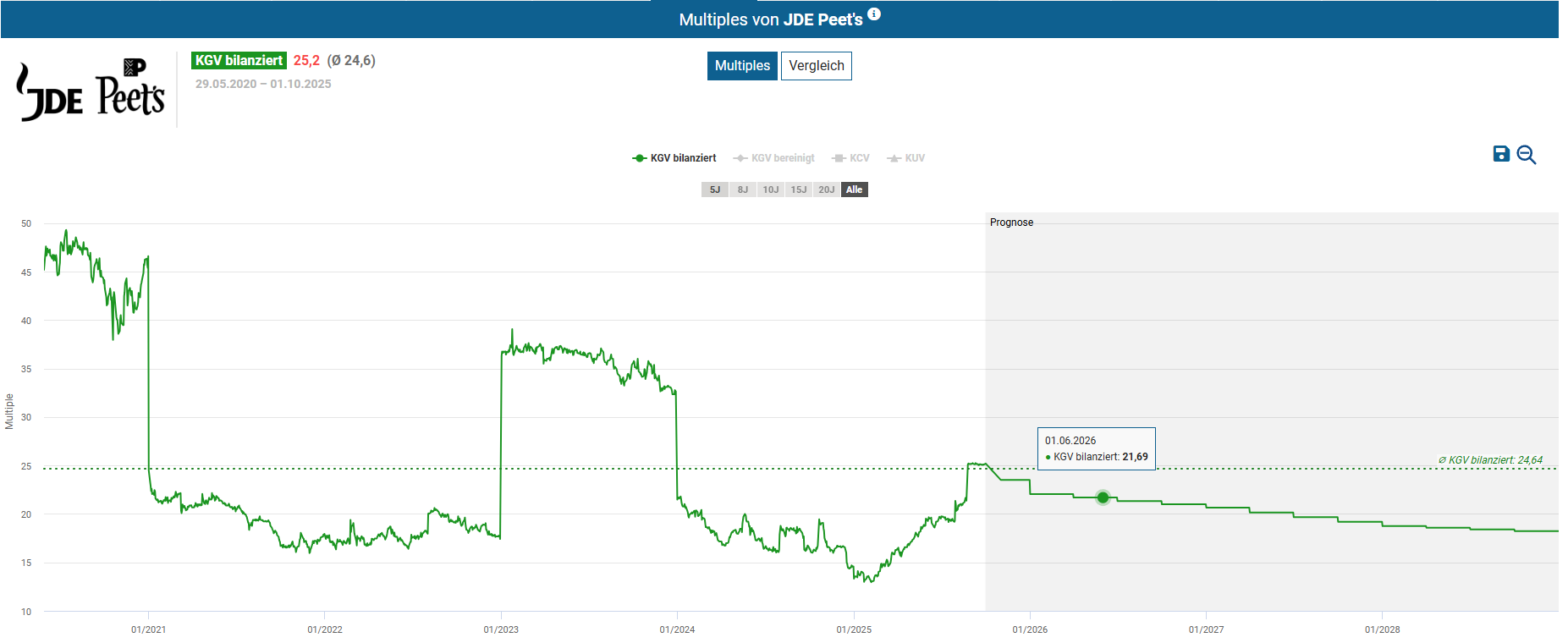Select the 5J time range
Image resolution: width=1568 pixels, height=643 pixels.
(715, 190)
